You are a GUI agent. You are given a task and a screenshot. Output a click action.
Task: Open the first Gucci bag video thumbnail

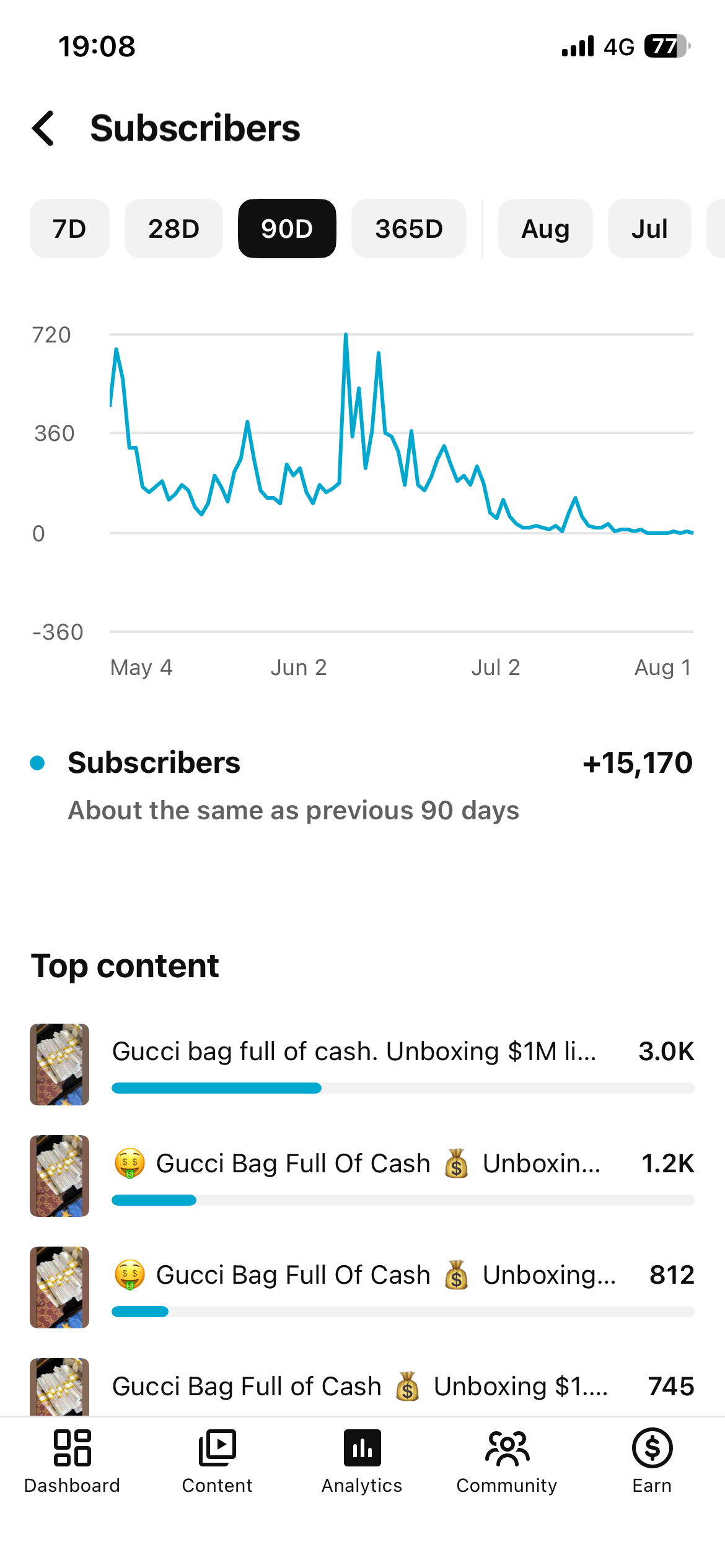(x=59, y=1064)
